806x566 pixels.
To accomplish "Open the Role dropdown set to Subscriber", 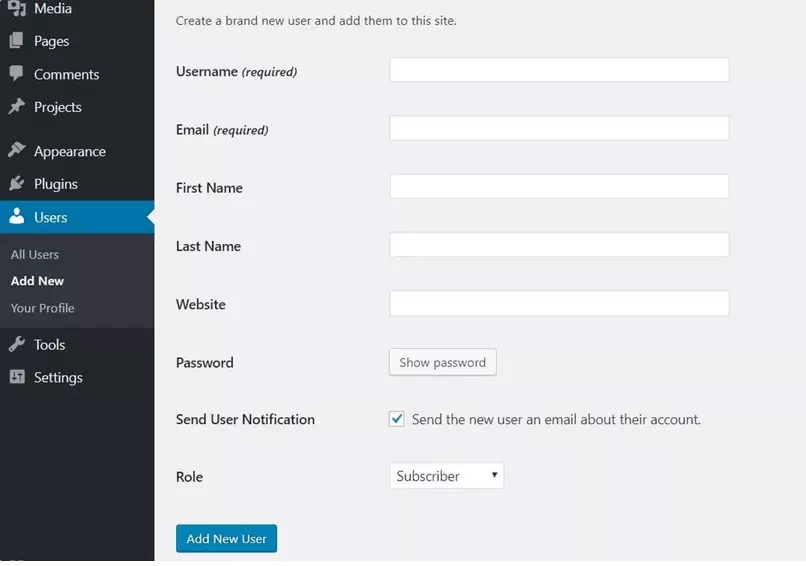I will point(446,476).
